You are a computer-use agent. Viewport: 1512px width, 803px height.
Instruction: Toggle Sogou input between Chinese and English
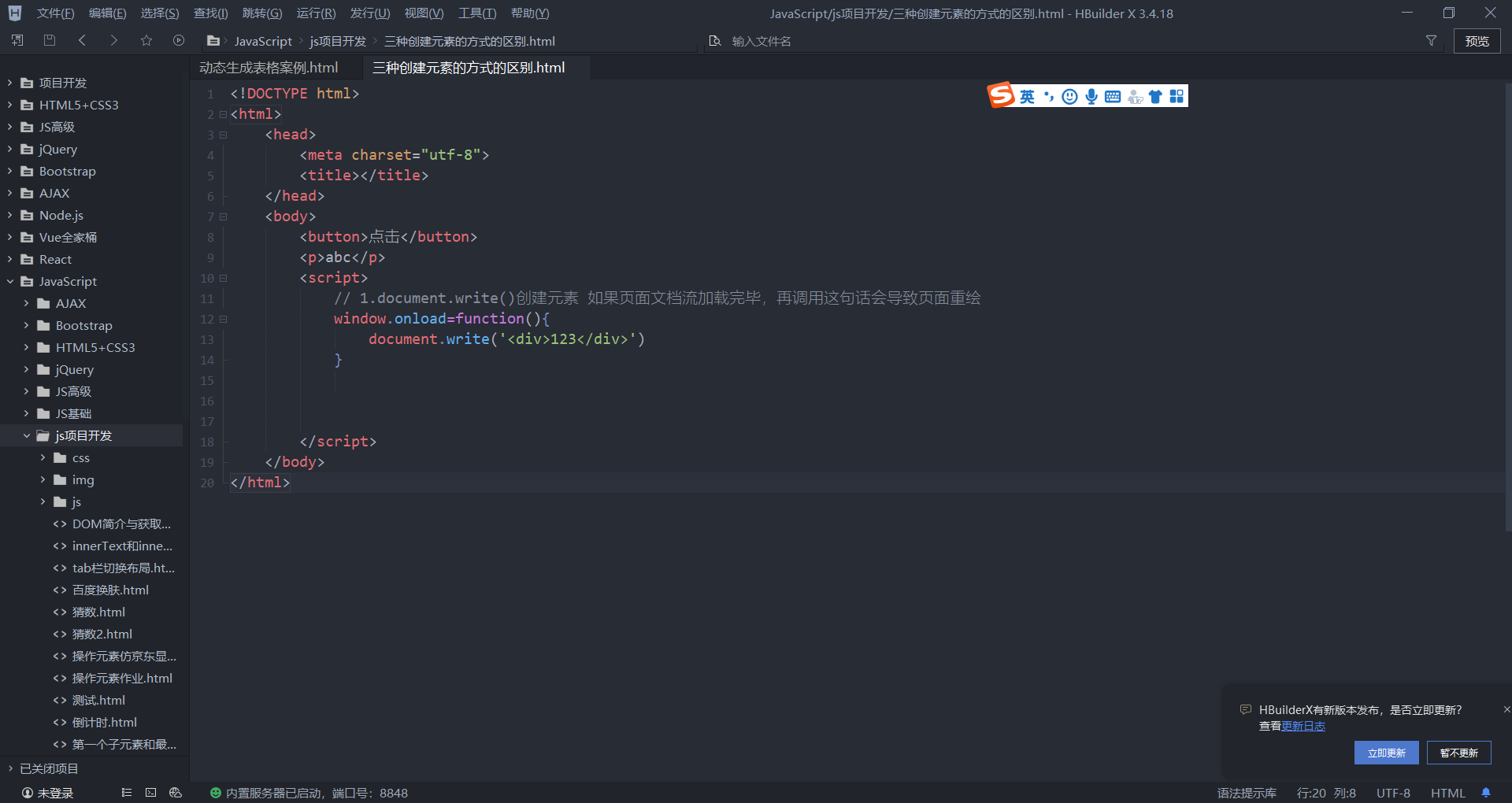[1026, 95]
